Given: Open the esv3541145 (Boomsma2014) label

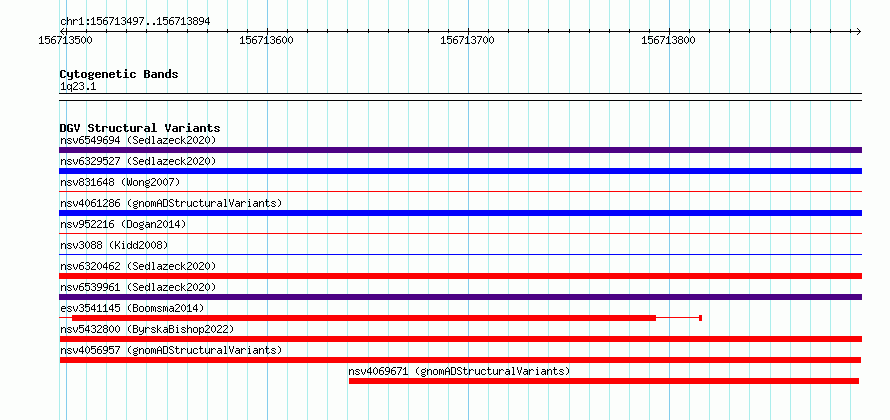Looking at the screenshot, I should 132,308.
